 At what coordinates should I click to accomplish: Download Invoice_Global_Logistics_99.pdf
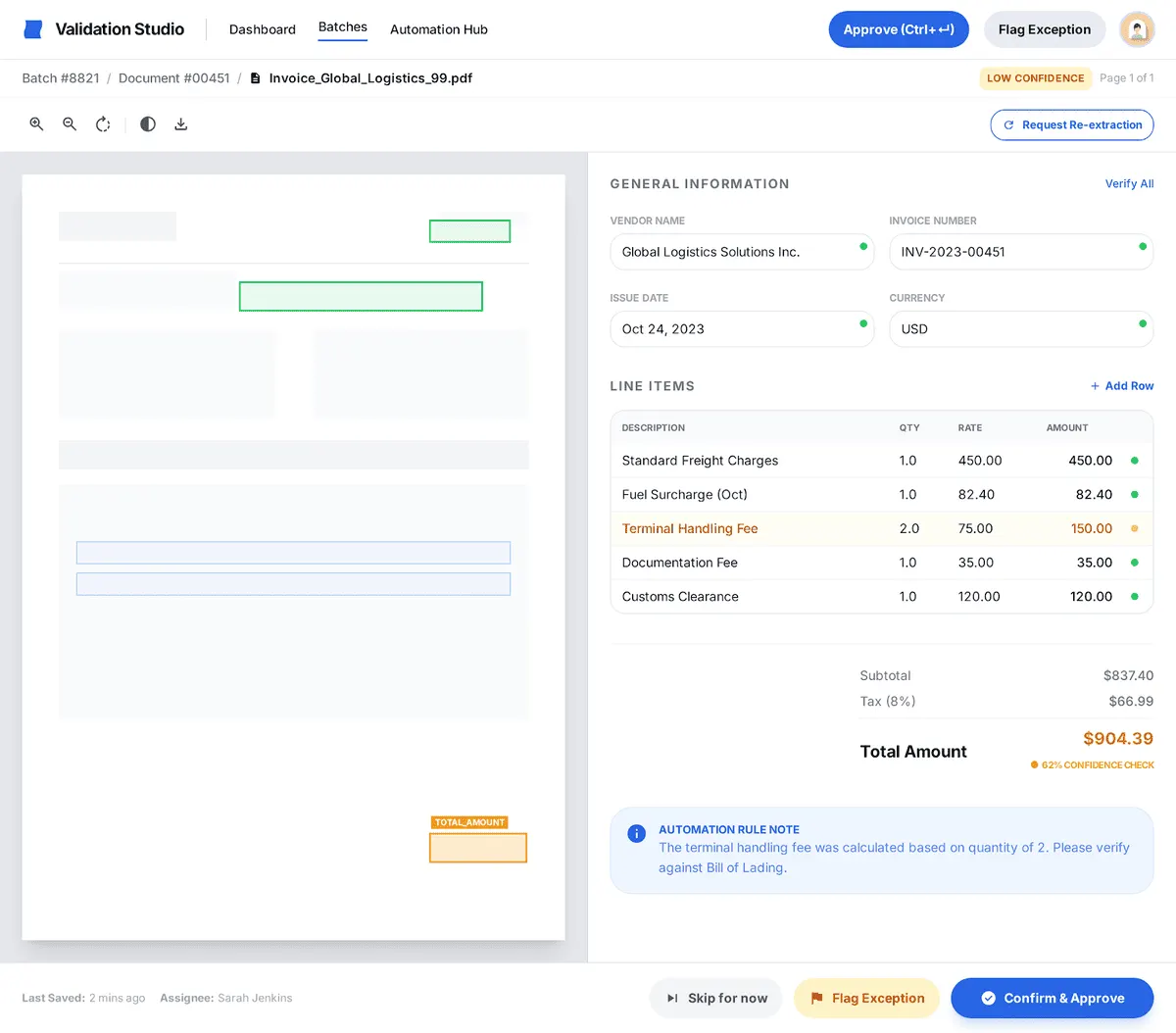181,124
